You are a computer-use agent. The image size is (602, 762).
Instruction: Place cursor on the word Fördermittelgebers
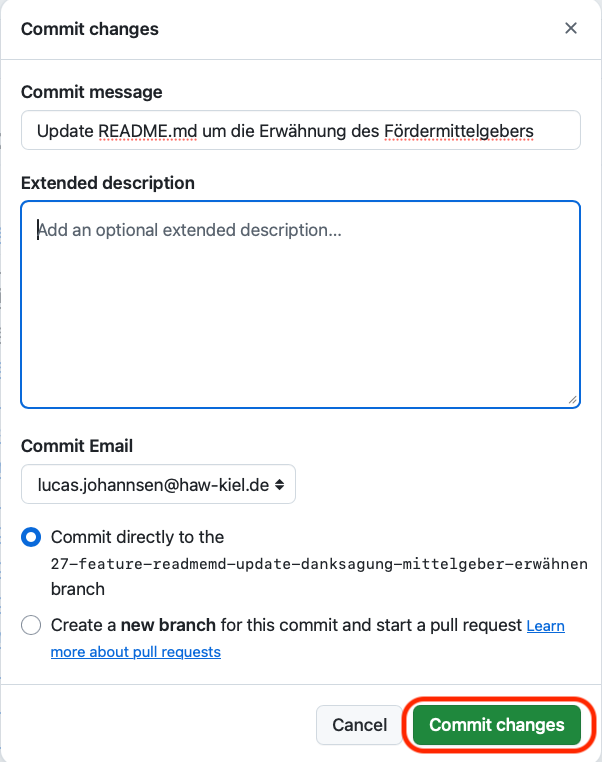click(x=458, y=130)
